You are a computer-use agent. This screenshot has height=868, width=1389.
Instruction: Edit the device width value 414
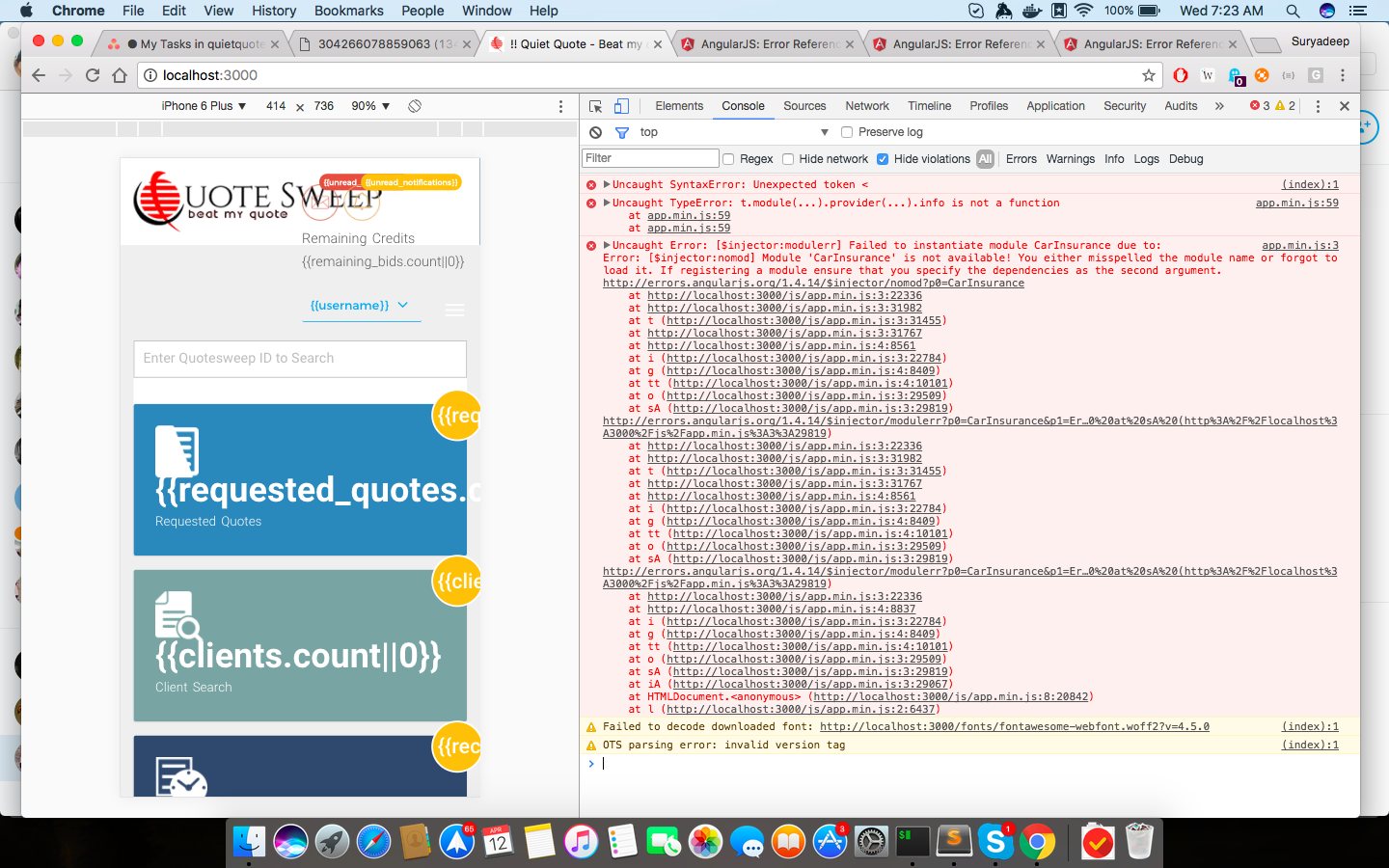coord(276,106)
